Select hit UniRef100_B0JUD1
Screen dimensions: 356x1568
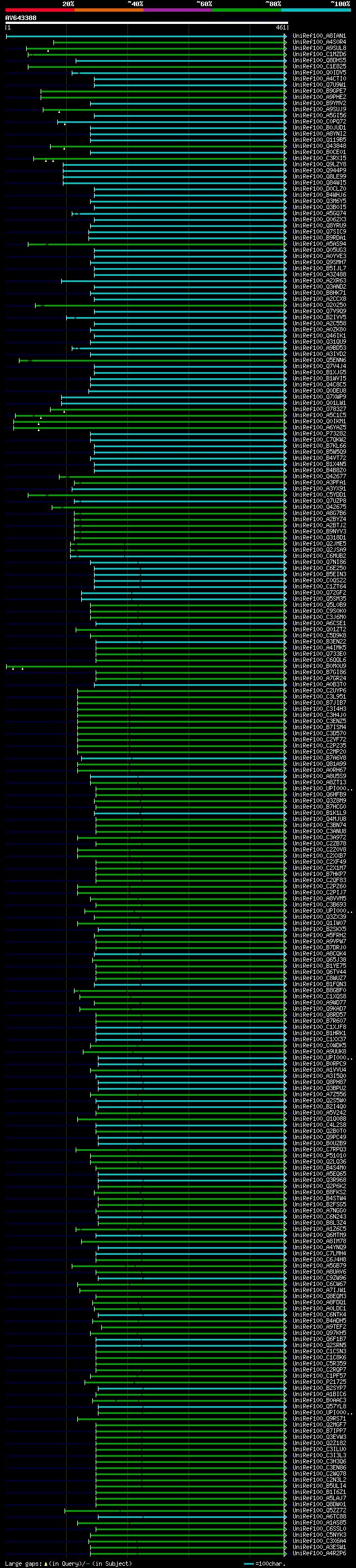pos(319,128)
